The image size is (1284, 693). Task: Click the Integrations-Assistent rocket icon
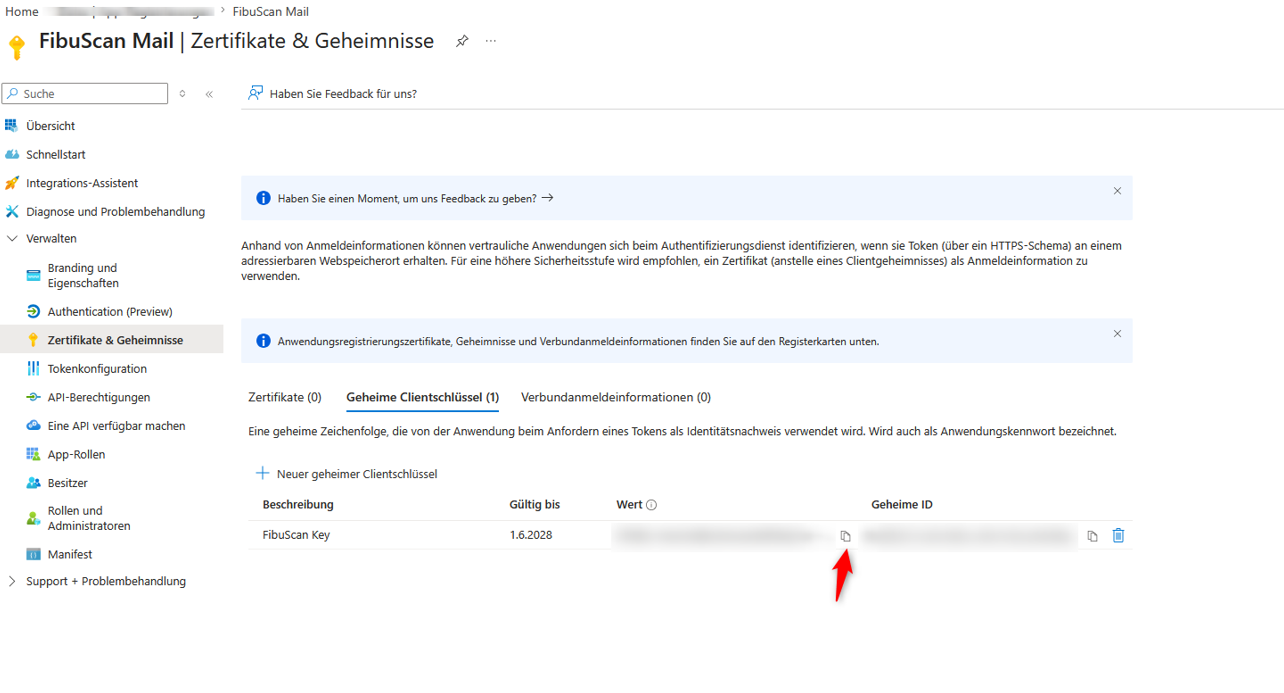(x=12, y=183)
